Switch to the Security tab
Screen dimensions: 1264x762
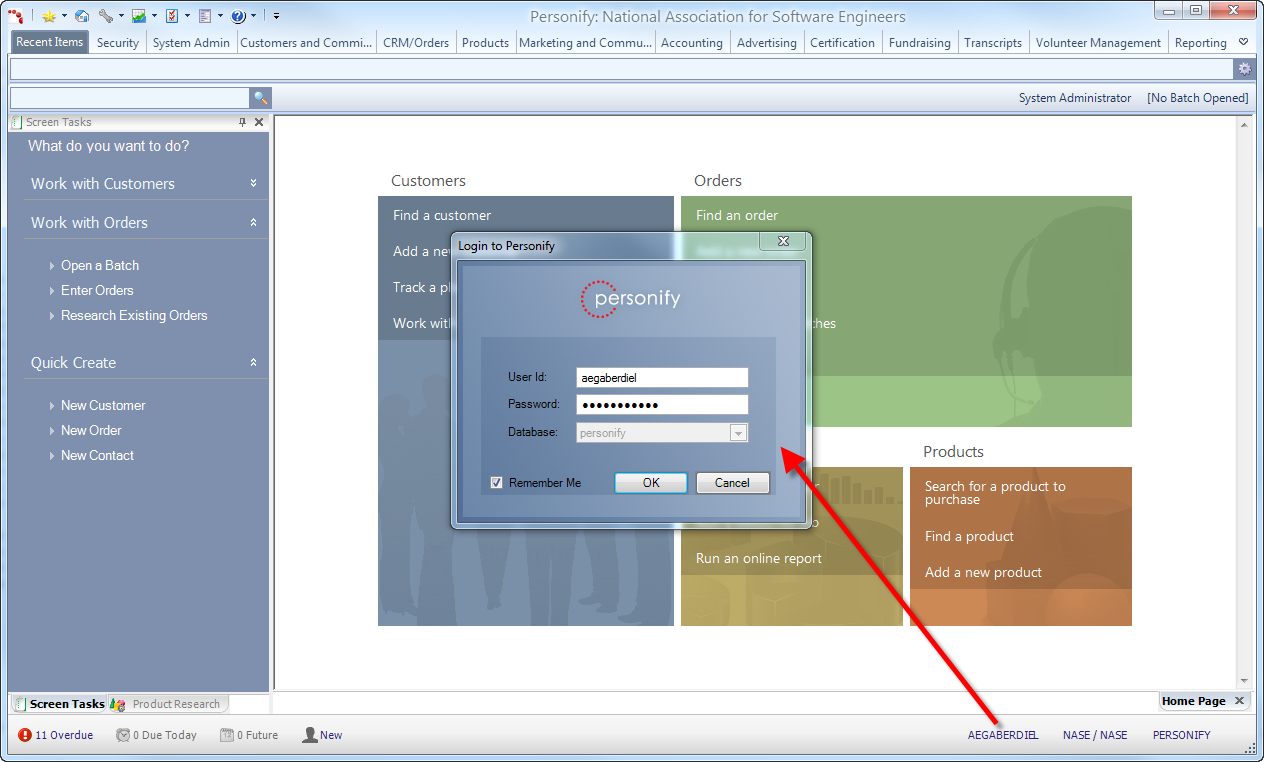click(118, 43)
